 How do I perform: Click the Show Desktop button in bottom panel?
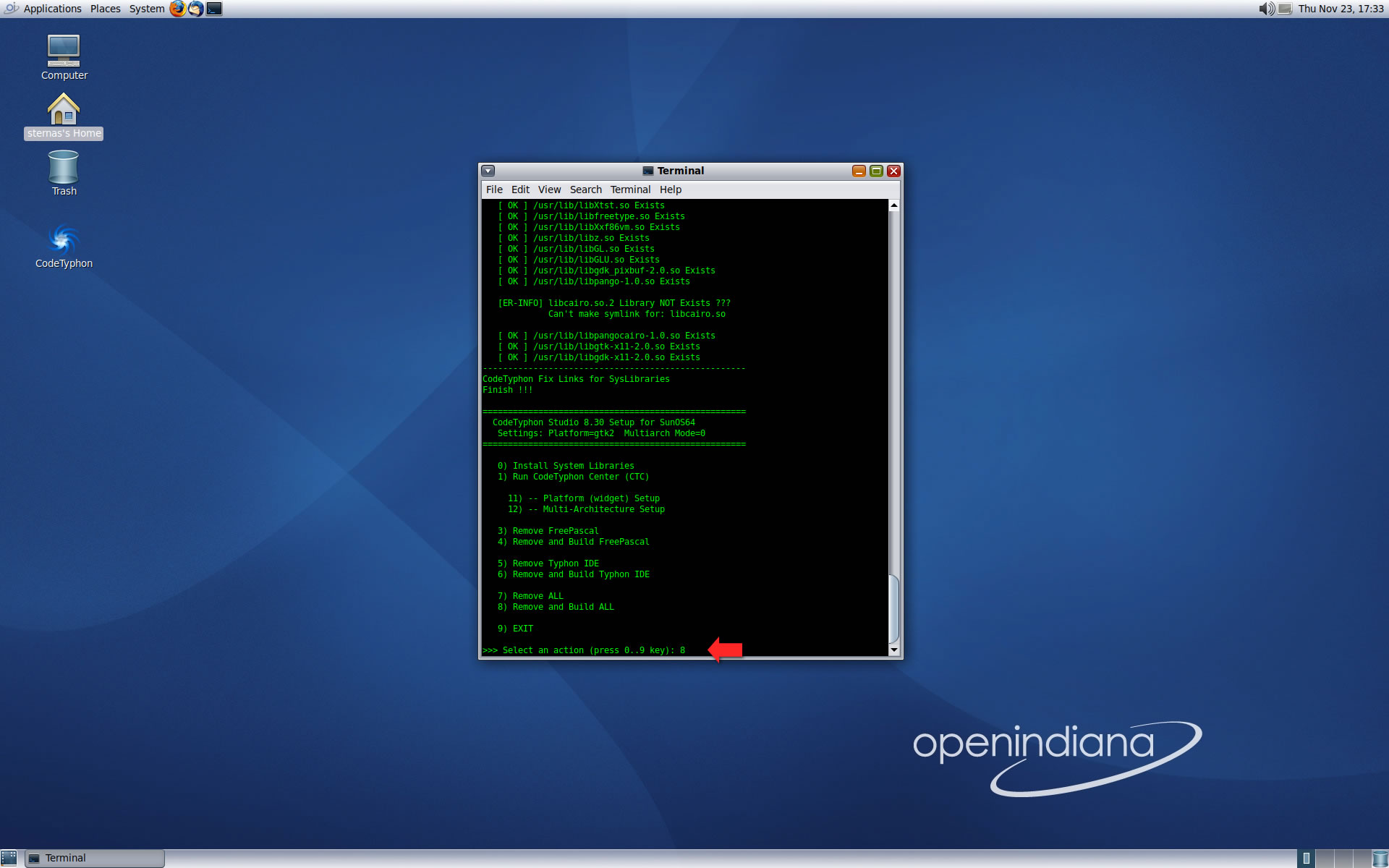coord(9,858)
